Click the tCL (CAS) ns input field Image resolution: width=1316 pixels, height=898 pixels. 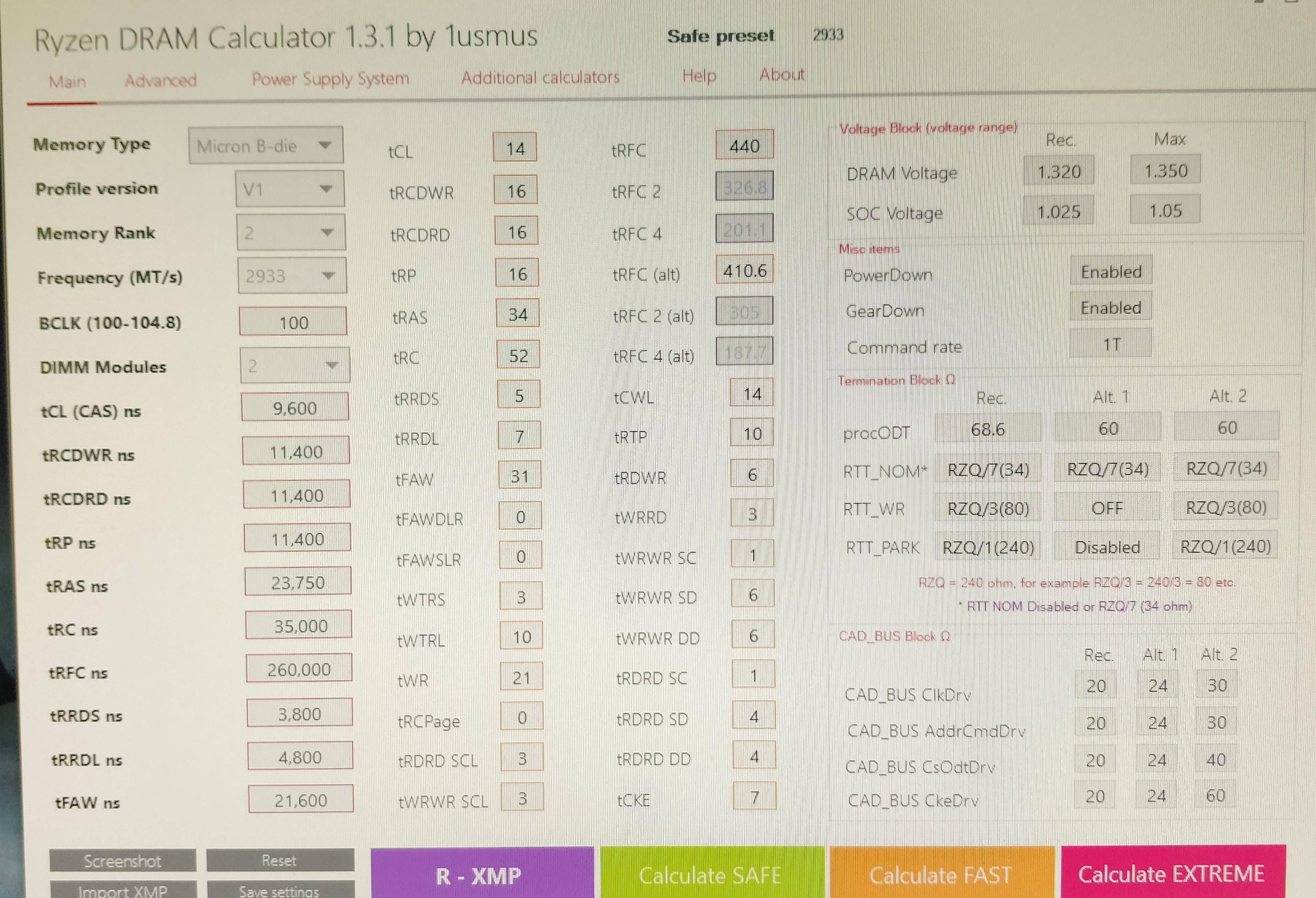(x=294, y=407)
